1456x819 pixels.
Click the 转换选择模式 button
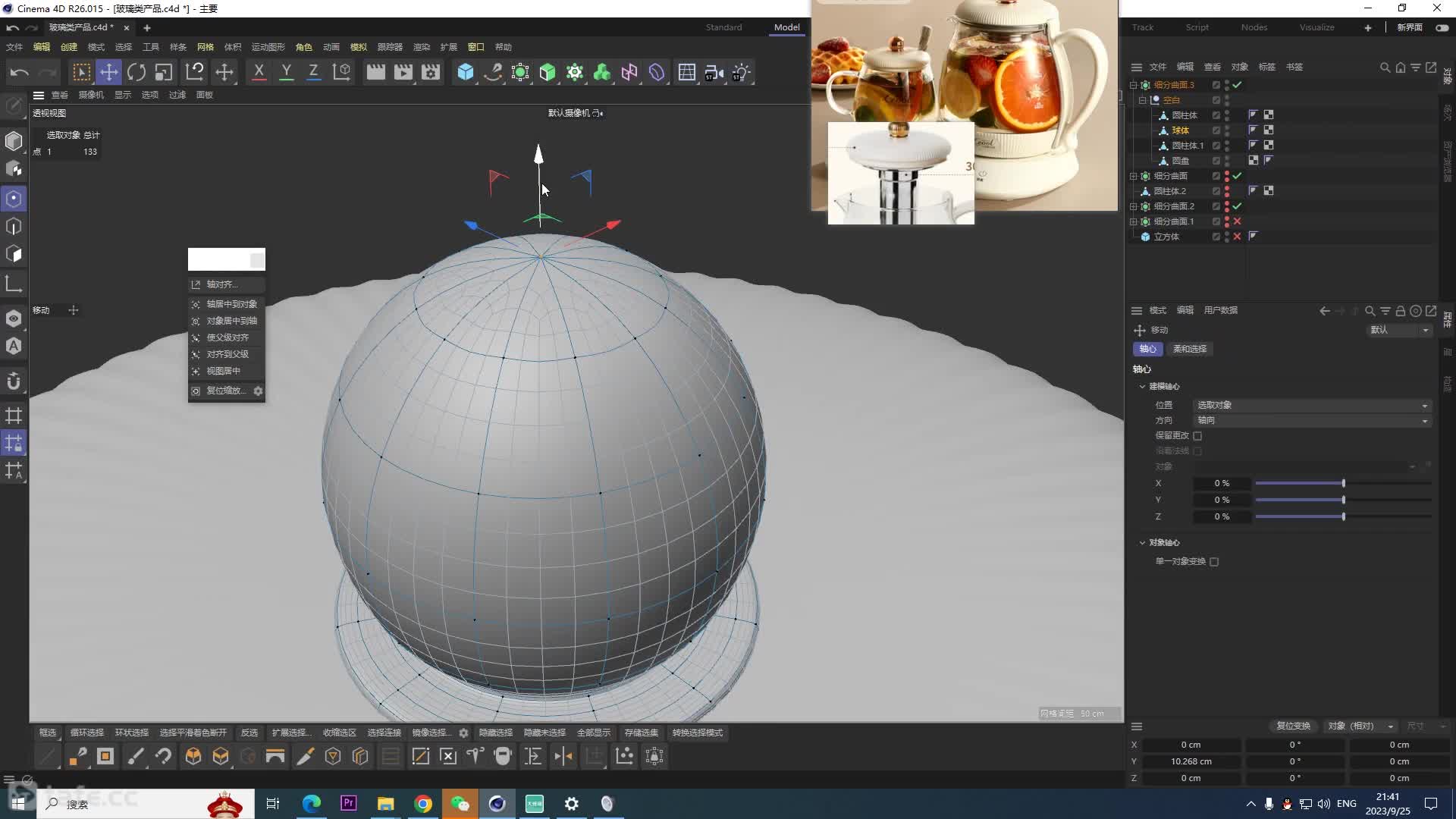[698, 733]
